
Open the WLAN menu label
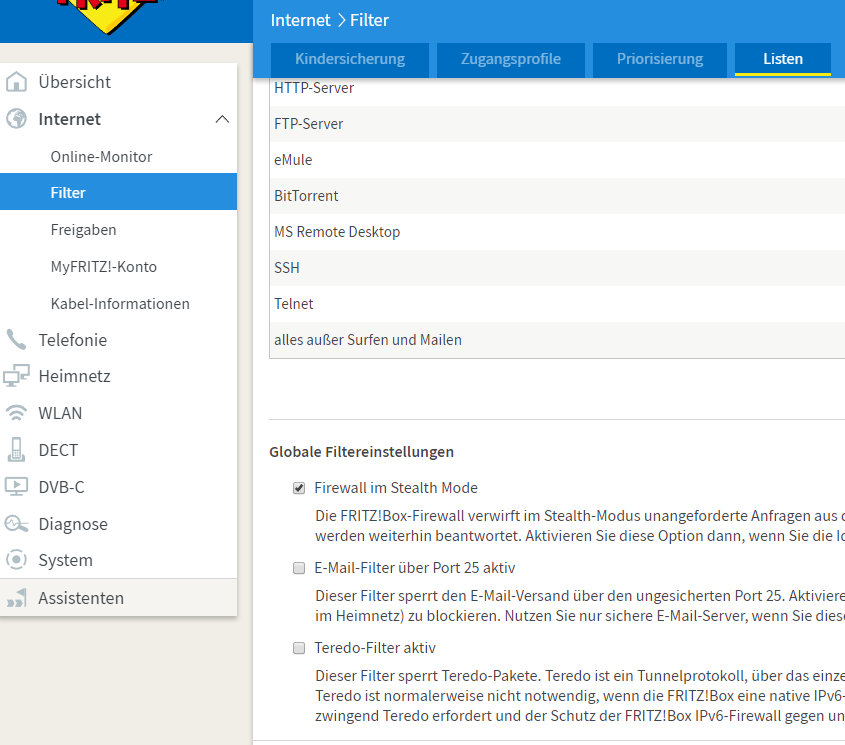[60, 413]
